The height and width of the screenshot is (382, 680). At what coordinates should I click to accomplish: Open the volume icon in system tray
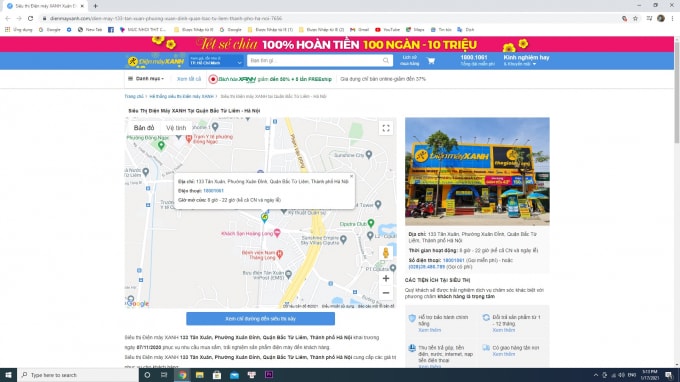(x=621, y=375)
